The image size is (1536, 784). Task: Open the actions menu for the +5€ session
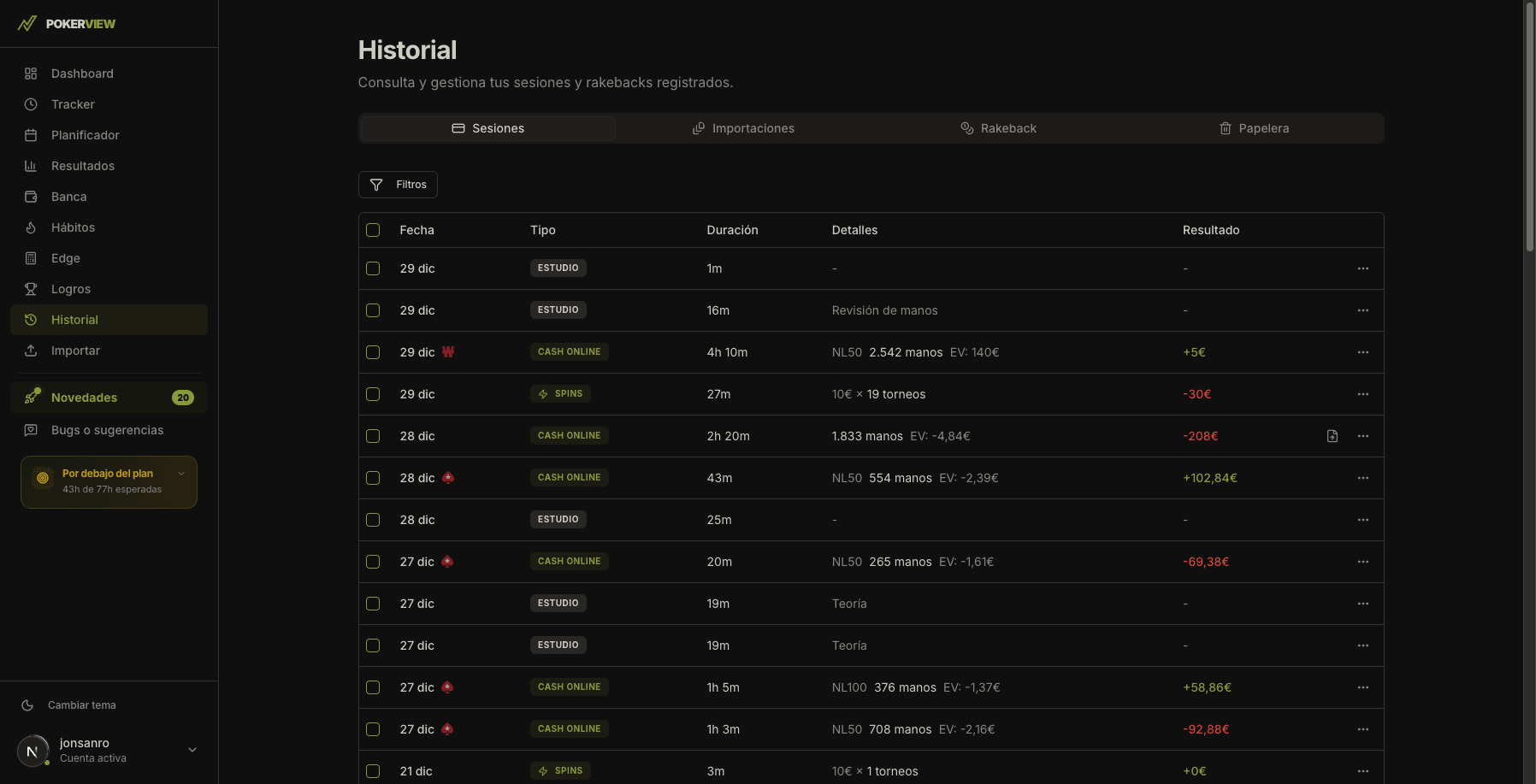[1363, 352]
